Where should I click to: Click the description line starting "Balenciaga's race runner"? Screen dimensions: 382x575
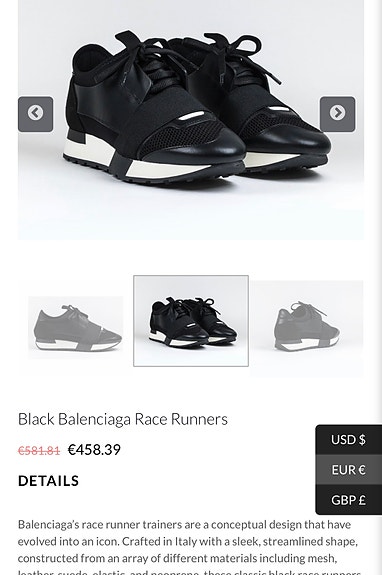click(184, 525)
